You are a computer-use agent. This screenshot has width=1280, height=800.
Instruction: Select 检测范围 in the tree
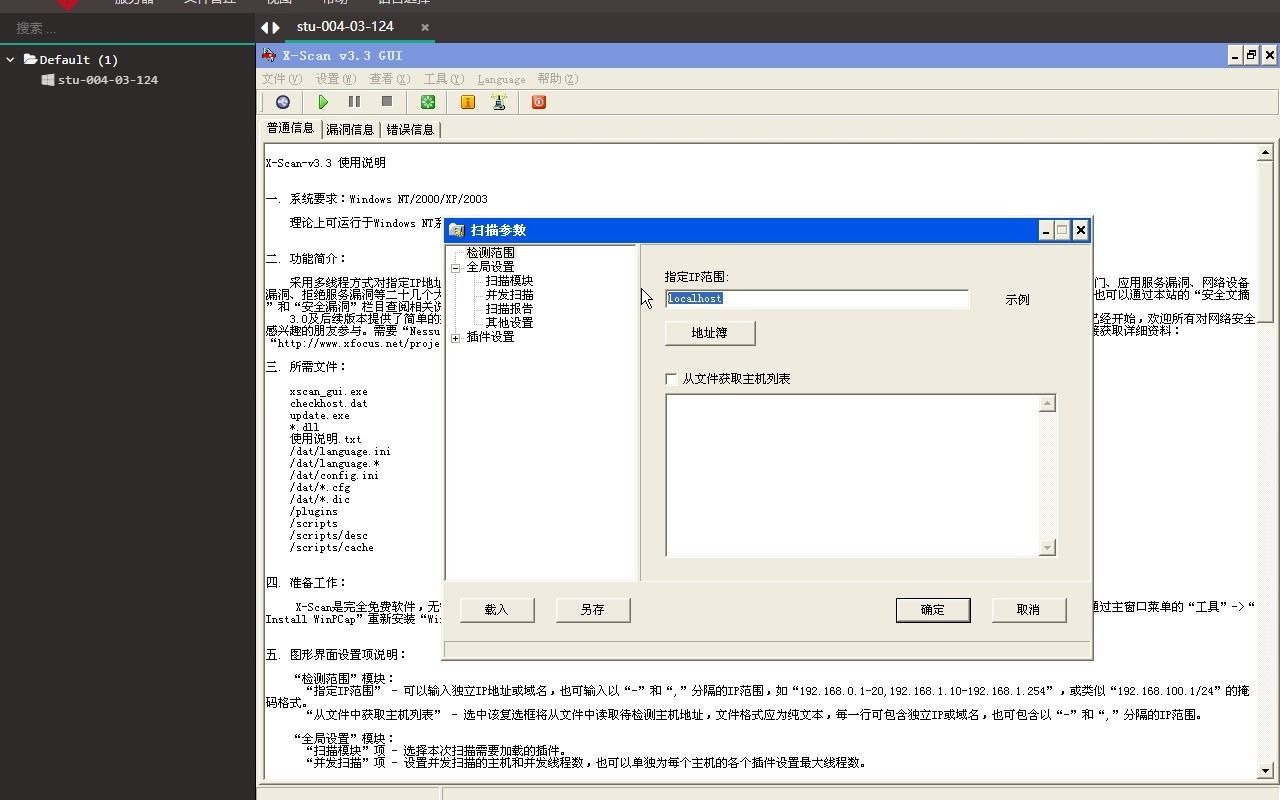coord(490,253)
